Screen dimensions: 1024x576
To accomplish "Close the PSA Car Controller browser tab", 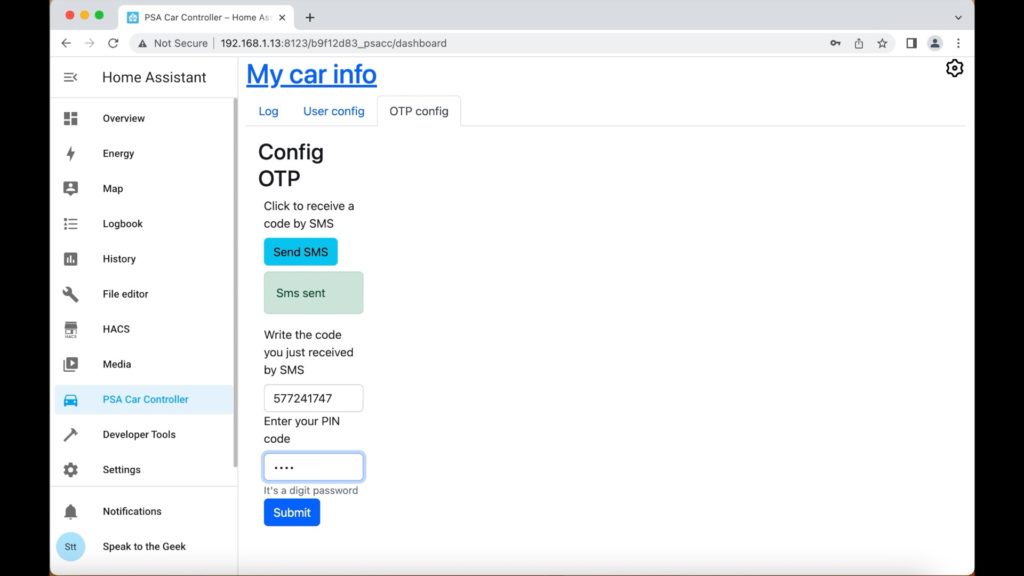I will coord(282,18).
